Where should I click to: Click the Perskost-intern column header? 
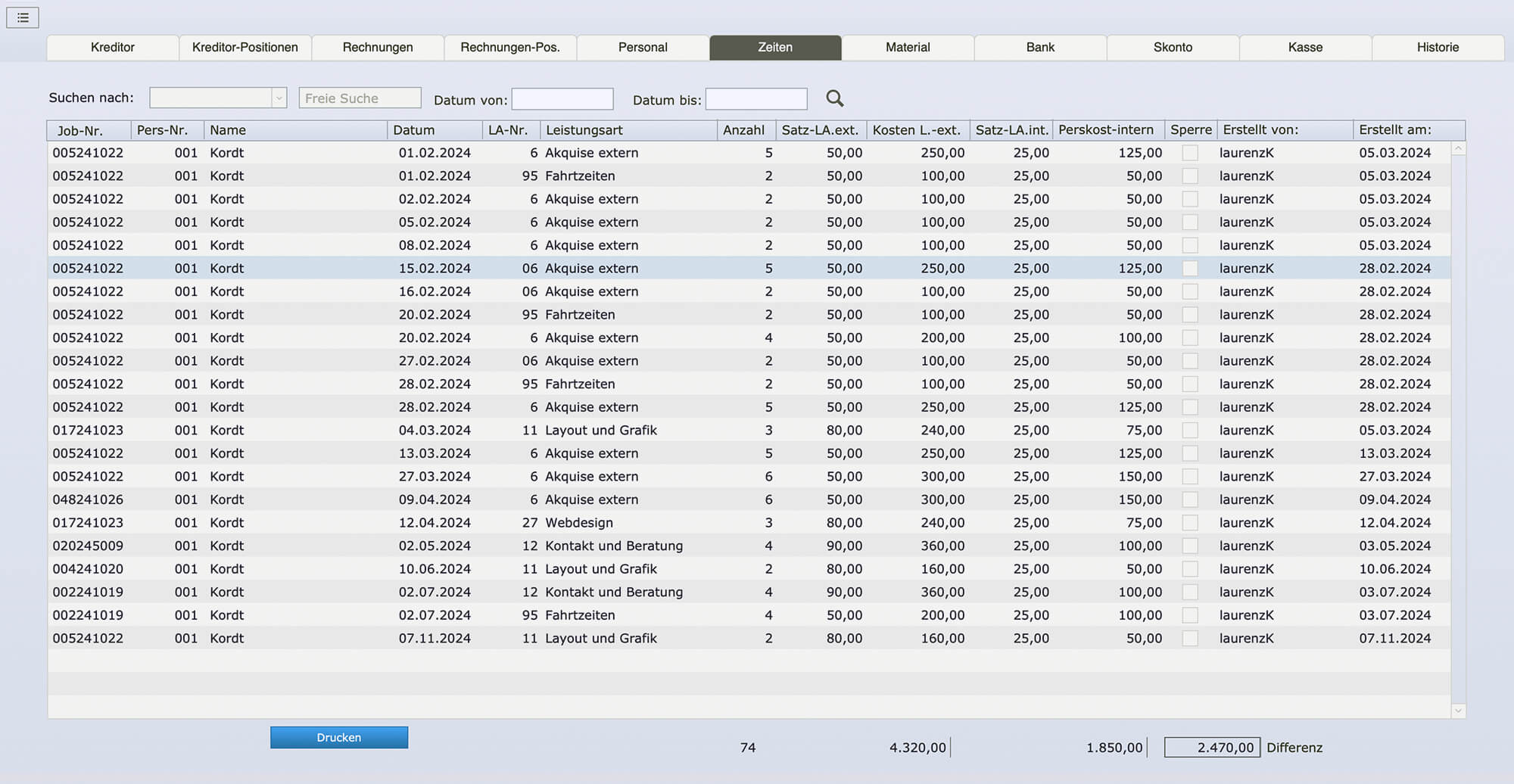pyautogui.click(x=1109, y=130)
